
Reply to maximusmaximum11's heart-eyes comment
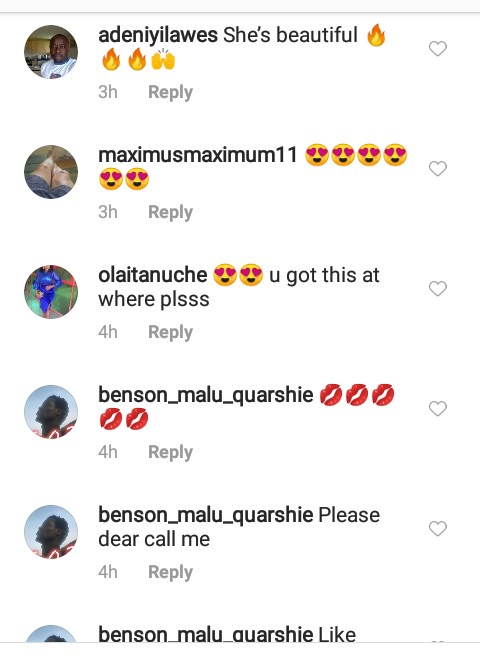pyautogui.click(x=170, y=212)
